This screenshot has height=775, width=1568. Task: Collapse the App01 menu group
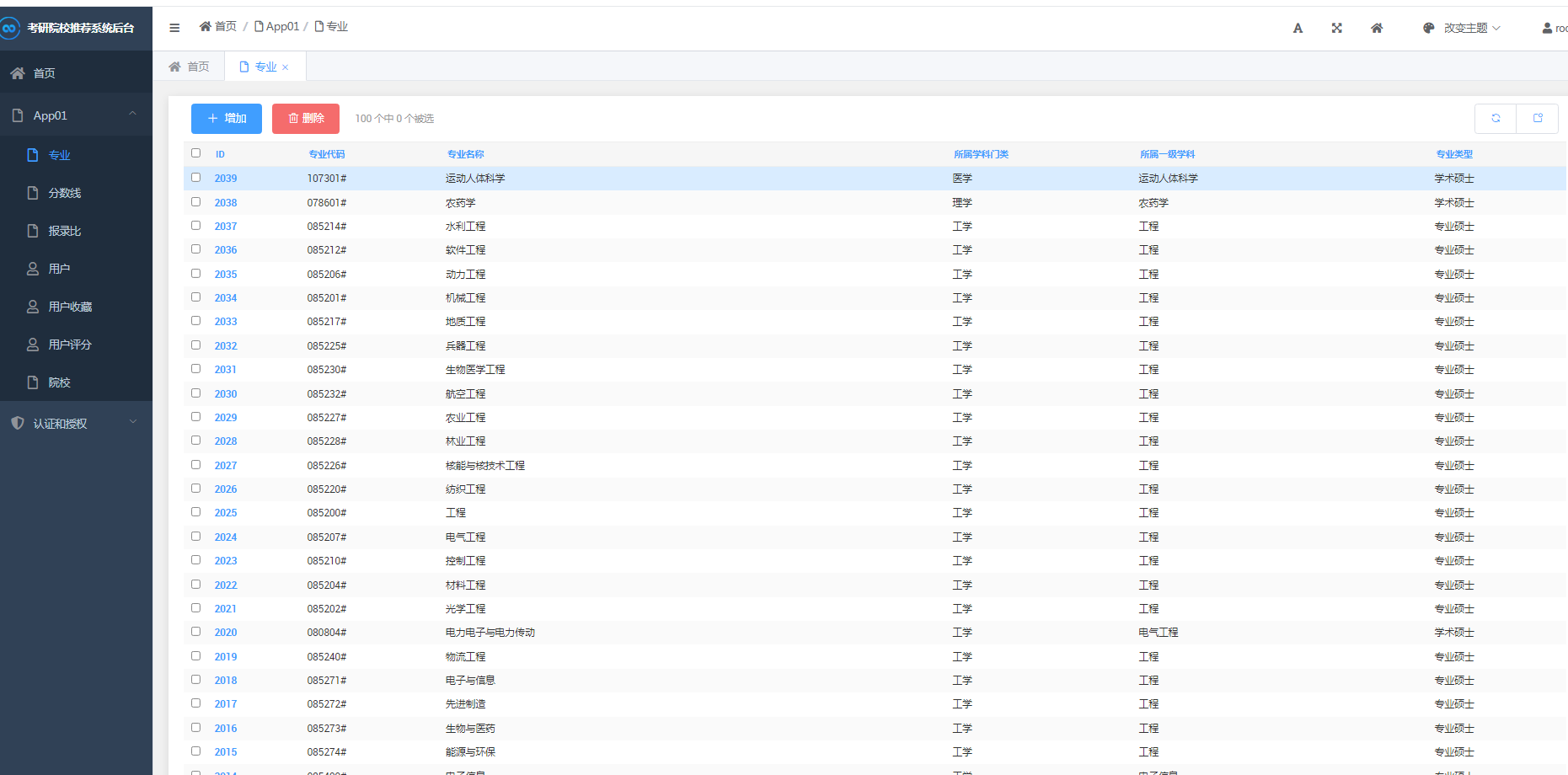coord(76,115)
